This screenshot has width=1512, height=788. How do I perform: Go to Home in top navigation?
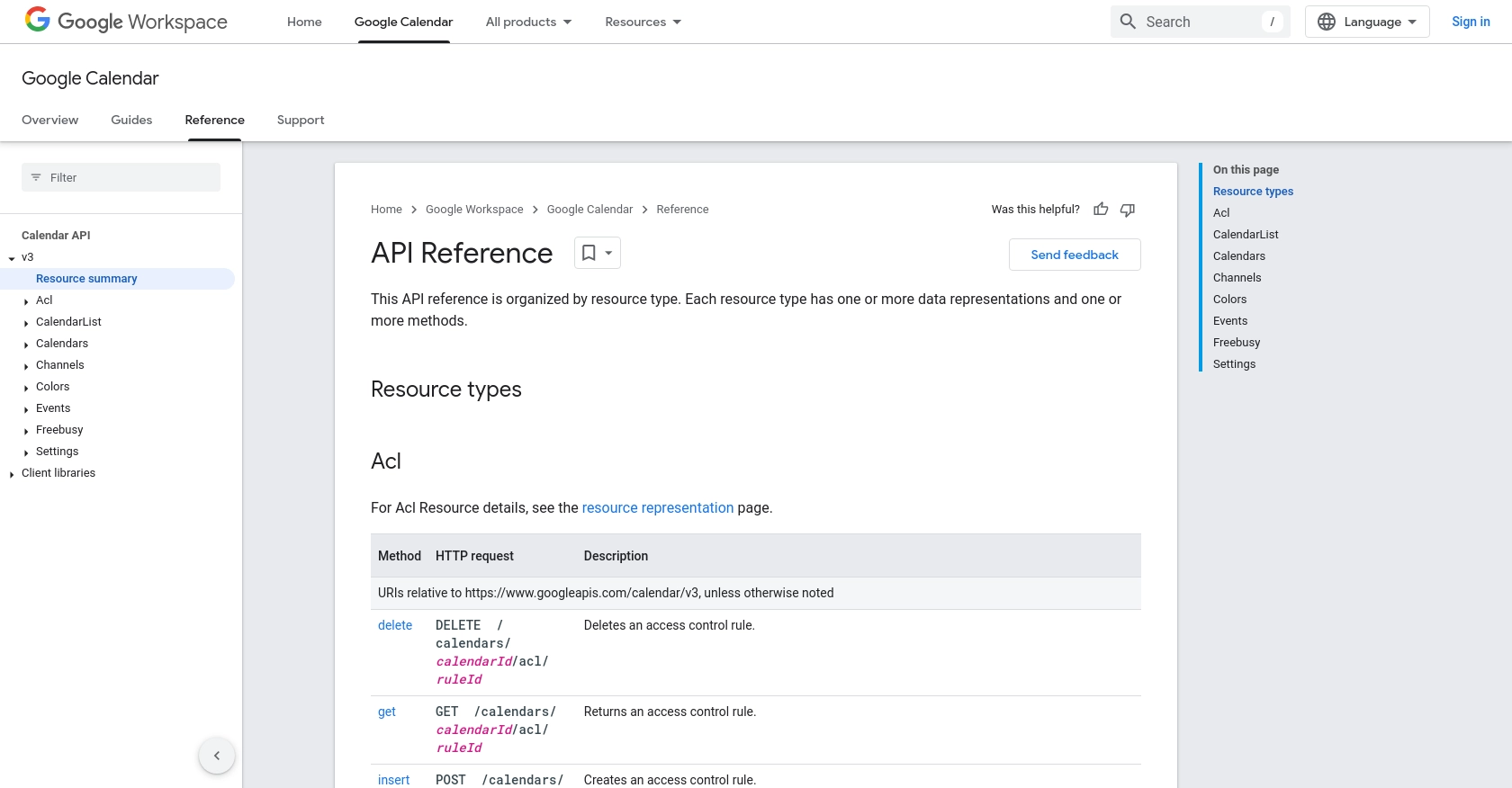tap(304, 22)
